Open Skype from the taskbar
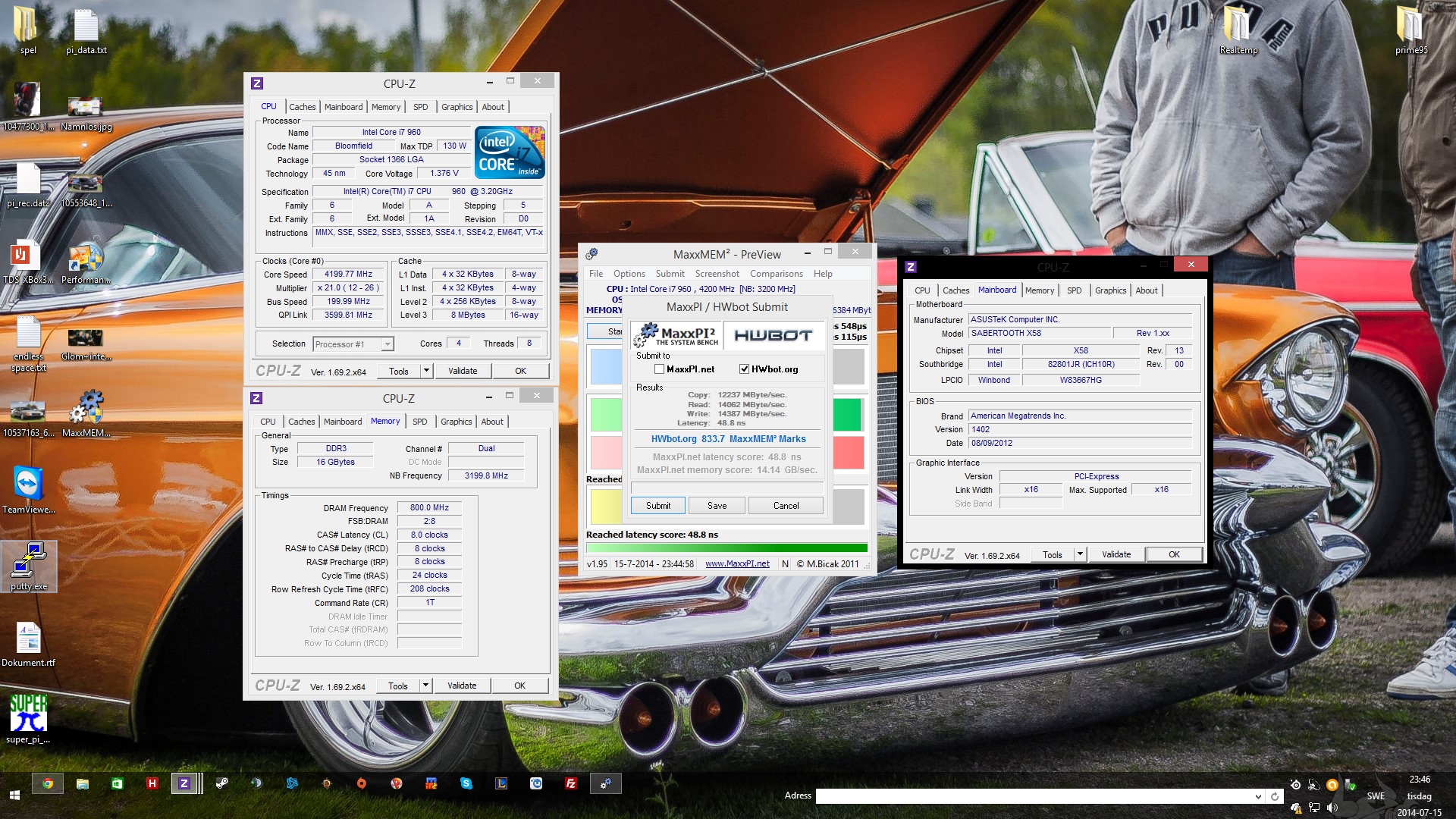 (466, 783)
